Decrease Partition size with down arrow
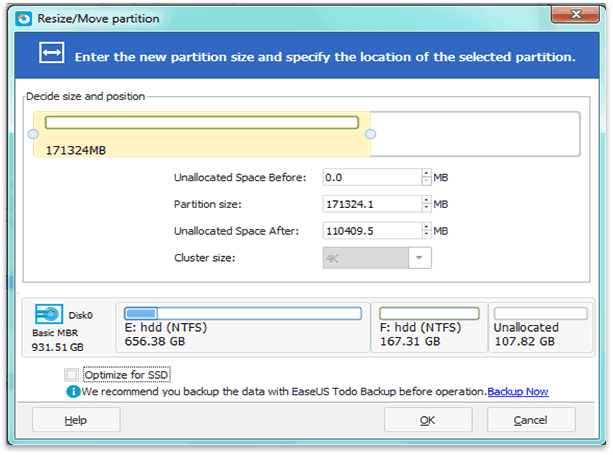 coord(427,208)
